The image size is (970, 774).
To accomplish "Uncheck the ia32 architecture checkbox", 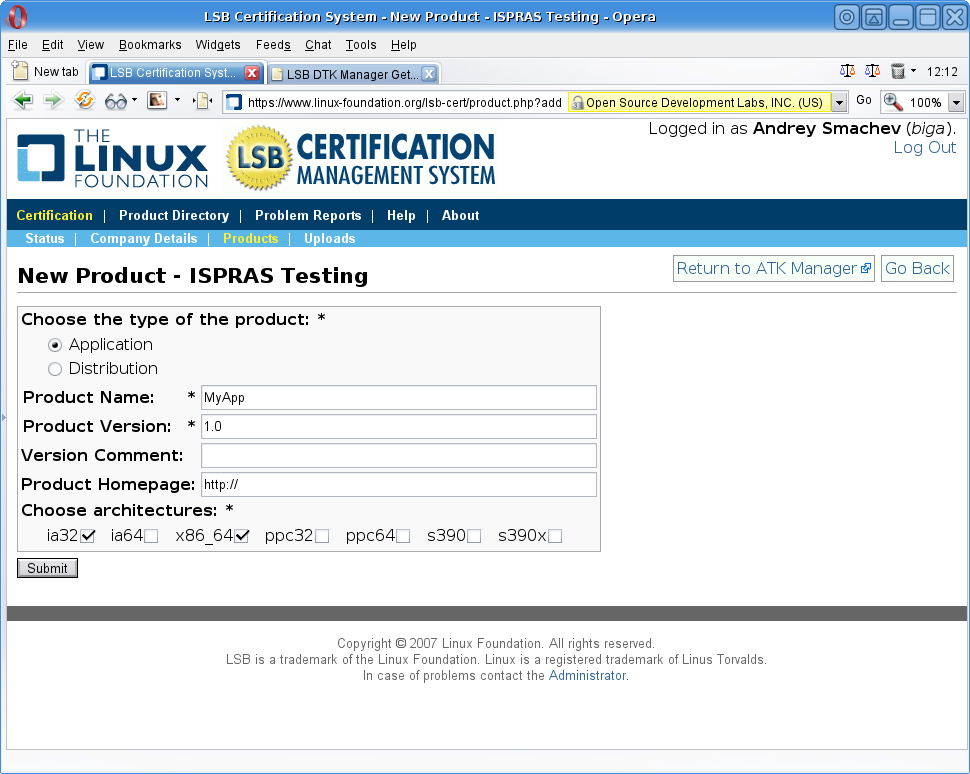I will 88,536.
